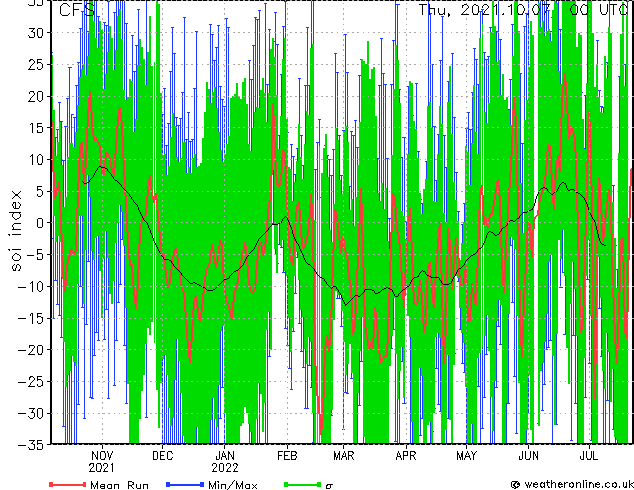Click the '-5' y-axis tick value
The height and width of the screenshot is (490, 634).
(35, 255)
